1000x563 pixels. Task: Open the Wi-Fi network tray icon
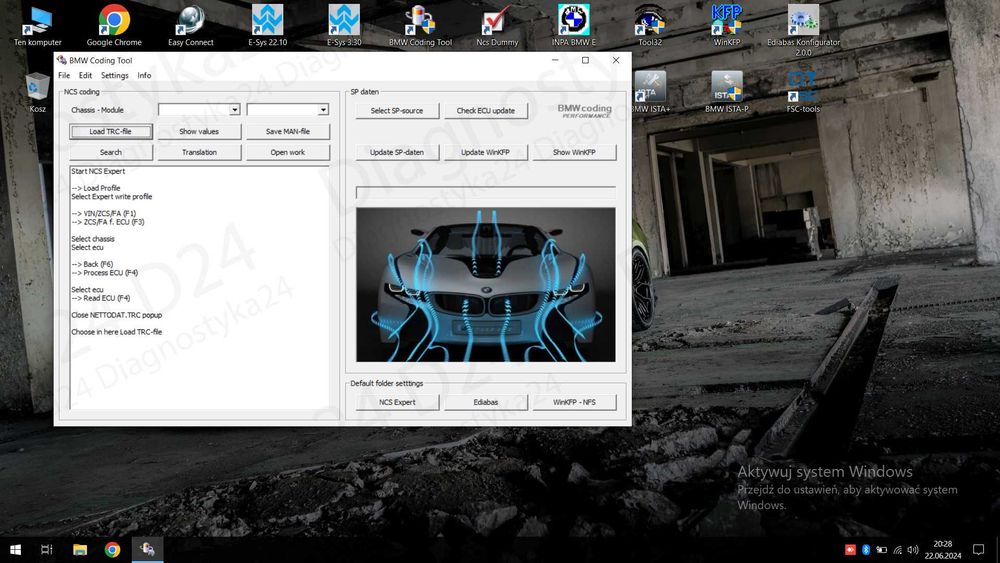[x=897, y=550]
